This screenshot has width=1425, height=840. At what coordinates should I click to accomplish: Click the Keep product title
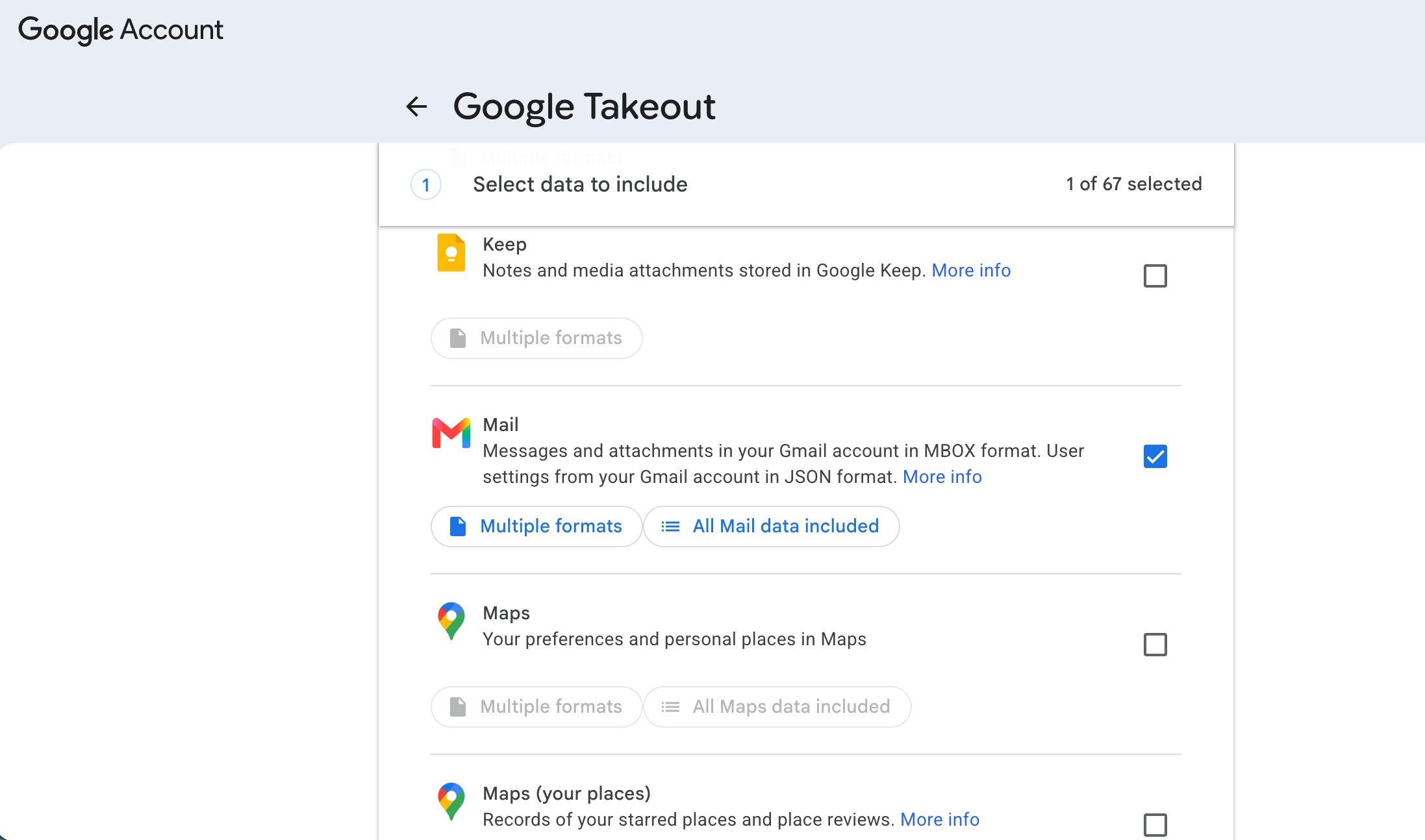point(505,244)
